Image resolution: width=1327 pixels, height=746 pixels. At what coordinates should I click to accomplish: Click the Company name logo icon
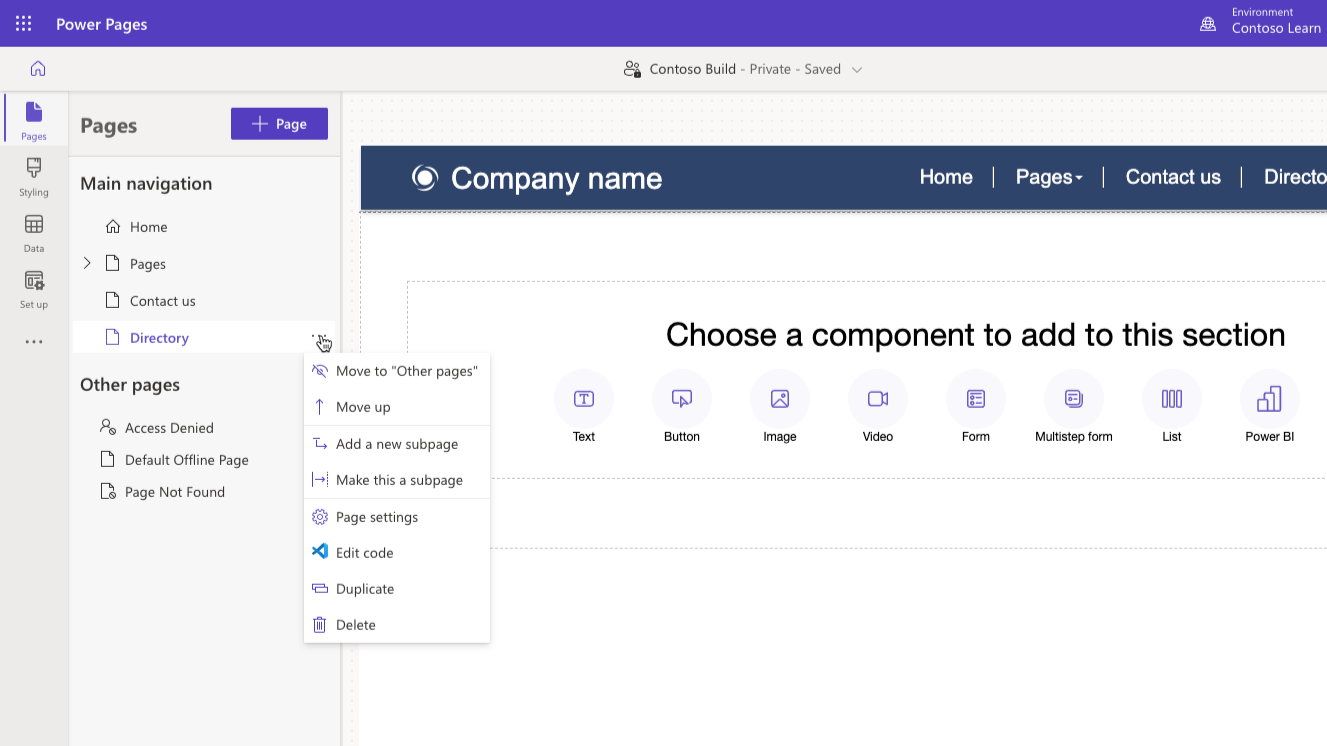425,178
